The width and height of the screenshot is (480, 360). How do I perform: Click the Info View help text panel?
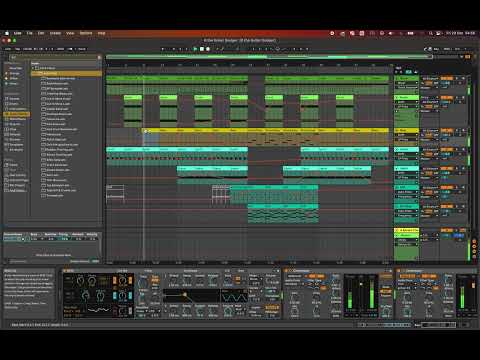coord(29,293)
